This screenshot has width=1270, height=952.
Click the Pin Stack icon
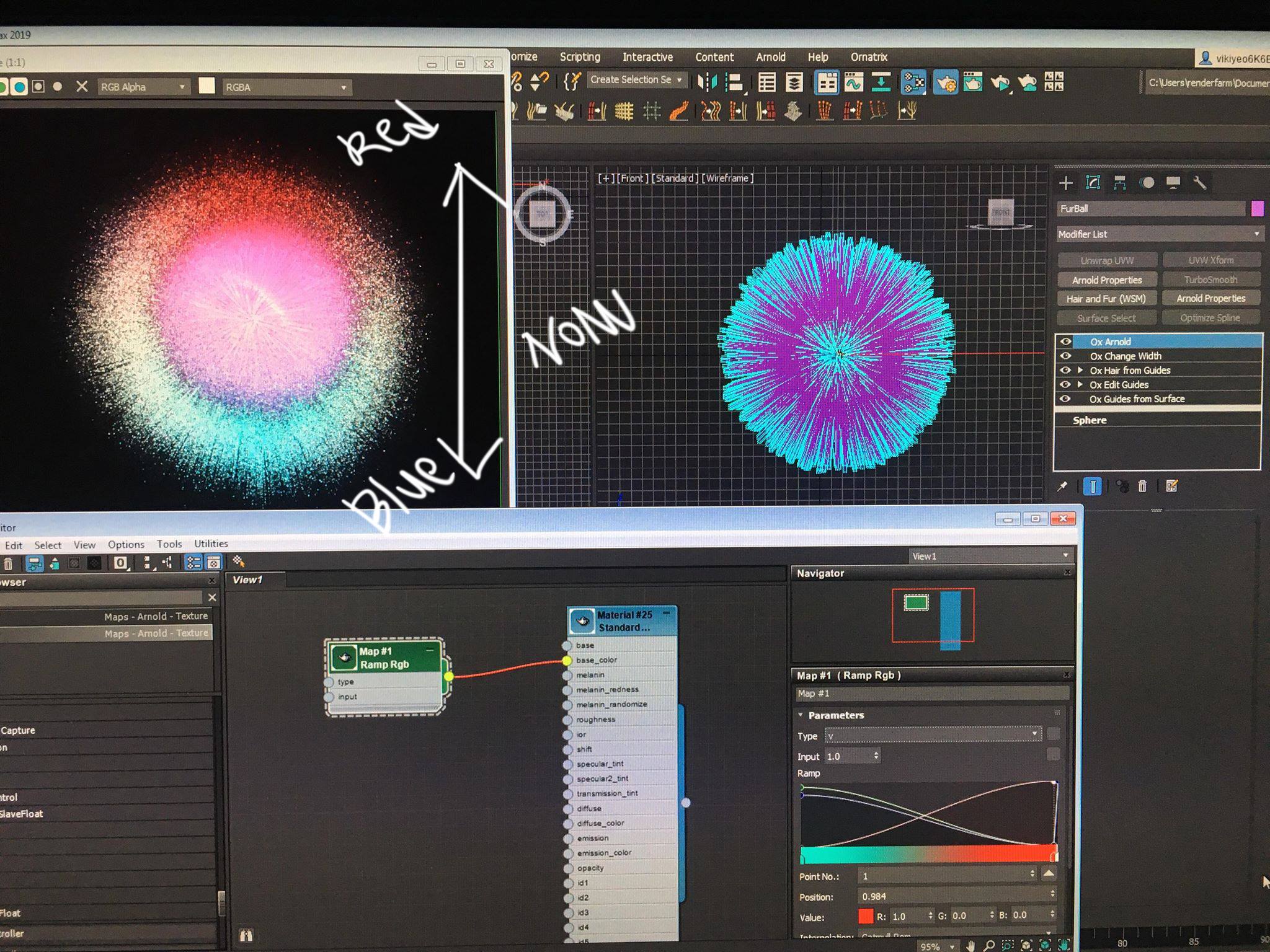[1062, 487]
